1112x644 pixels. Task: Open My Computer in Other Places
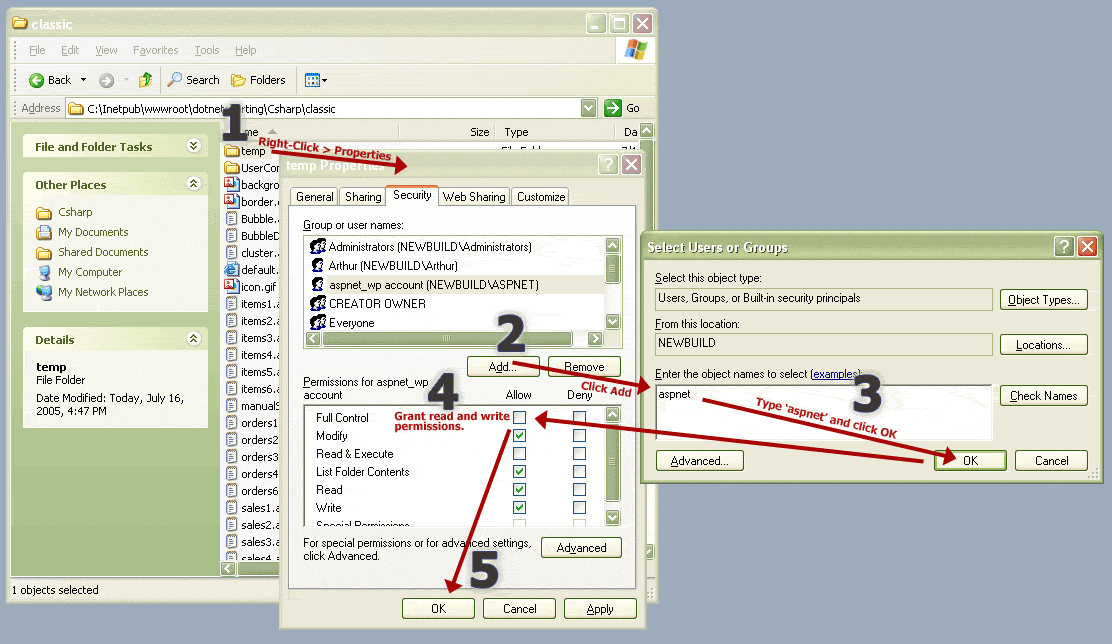click(x=89, y=272)
